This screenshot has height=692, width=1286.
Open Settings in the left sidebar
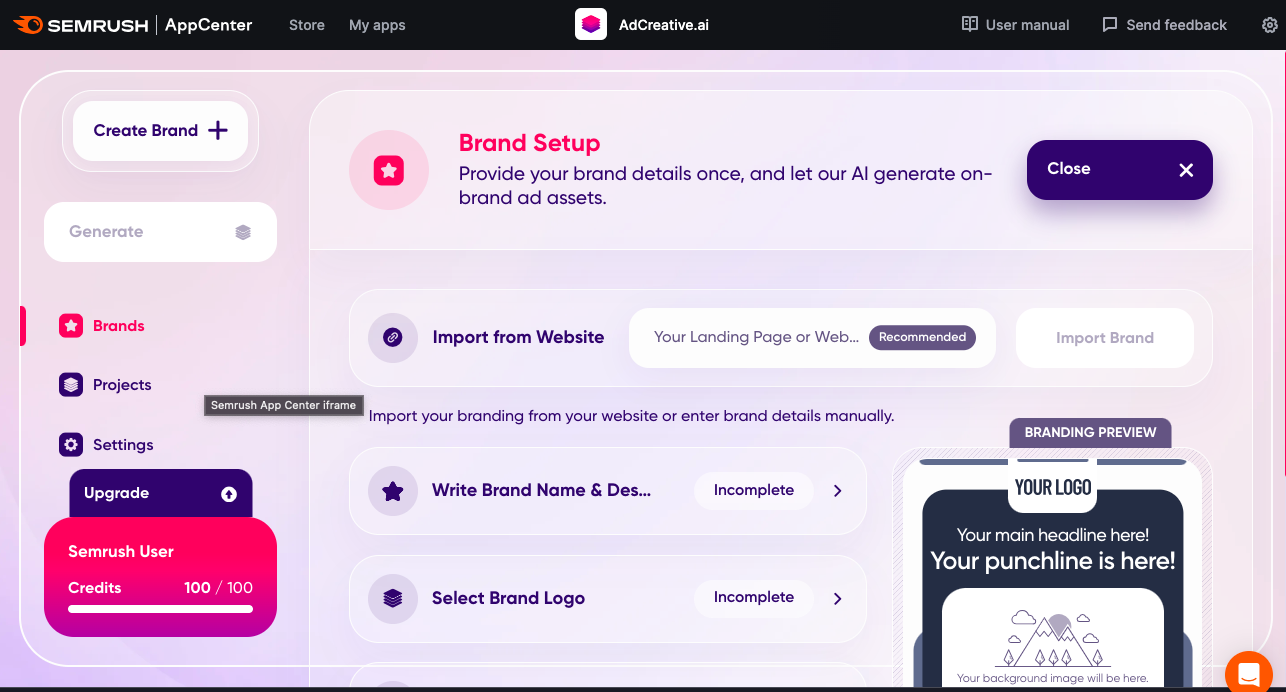coord(122,445)
